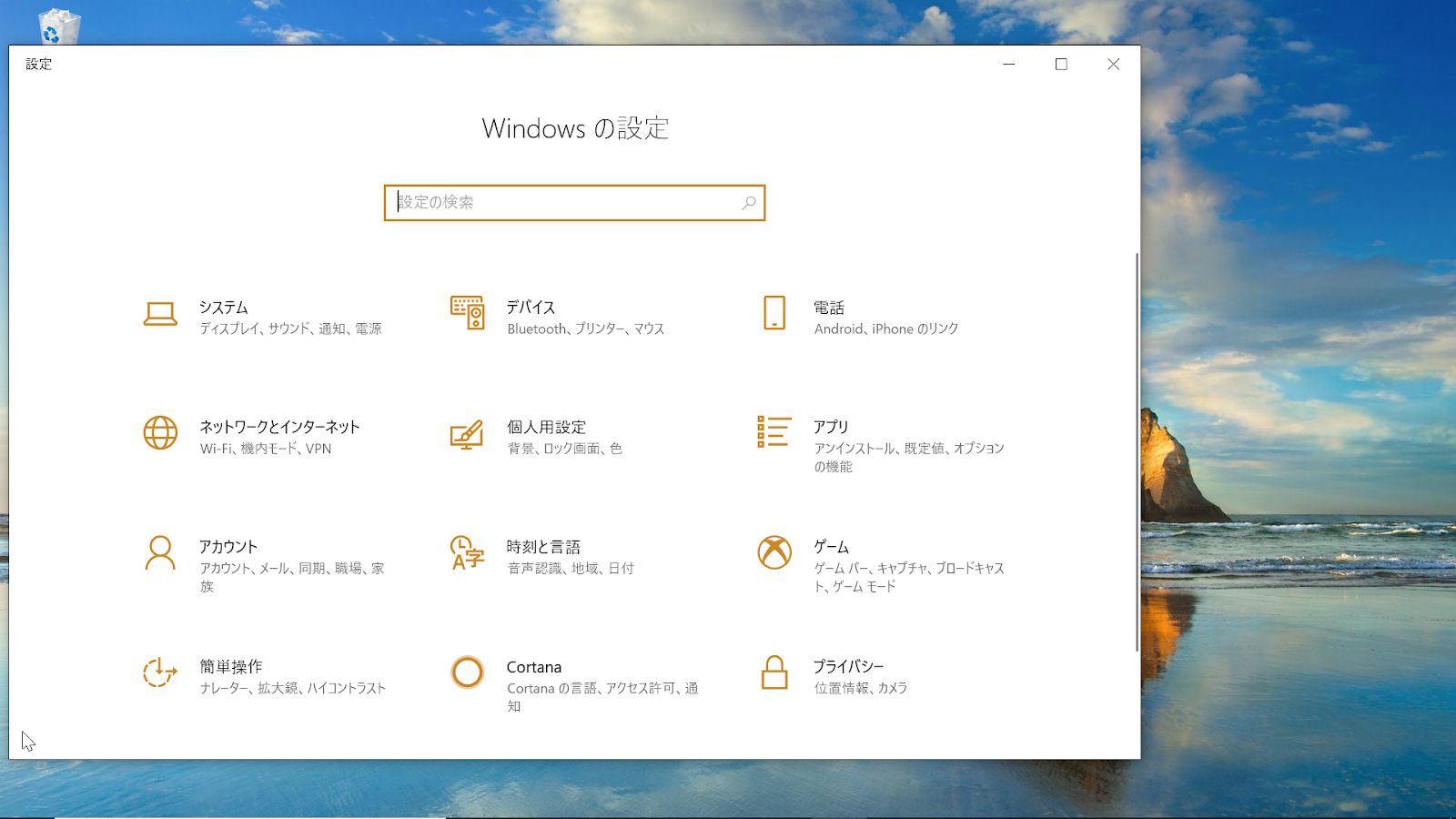Click the アプリ category title
1456x819 pixels.
831,427
